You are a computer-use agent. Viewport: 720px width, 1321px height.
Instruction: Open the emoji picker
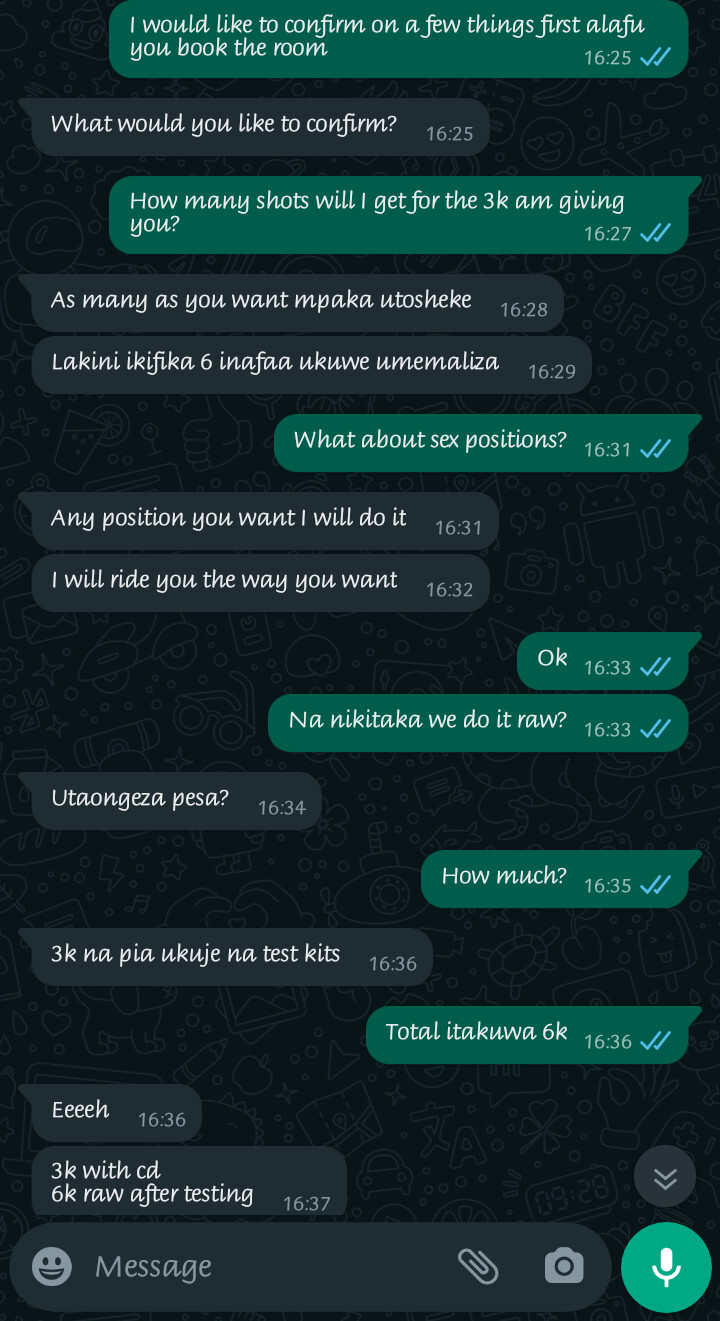(x=52, y=1267)
